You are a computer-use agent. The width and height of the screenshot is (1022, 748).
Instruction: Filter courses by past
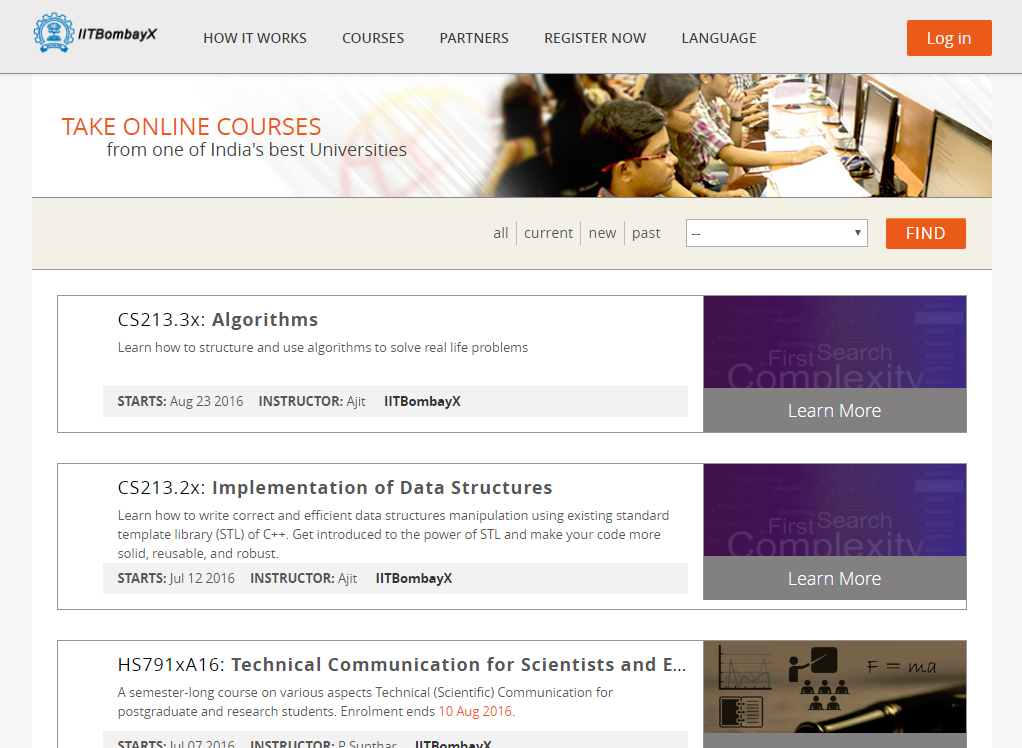pyautogui.click(x=646, y=233)
